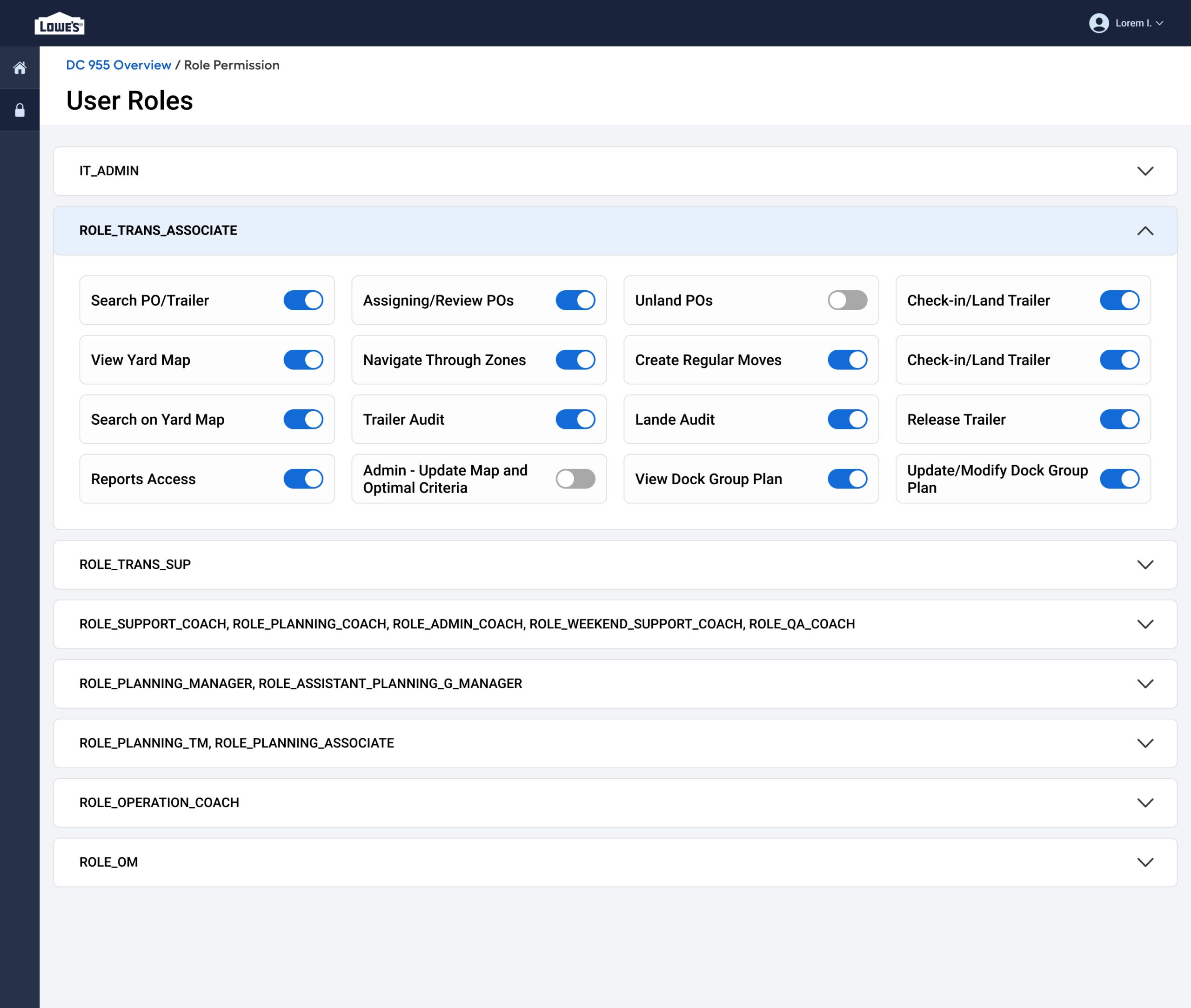The width and height of the screenshot is (1191, 1008).
Task: Disable View Yard Map access
Action: [x=303, y=360]
